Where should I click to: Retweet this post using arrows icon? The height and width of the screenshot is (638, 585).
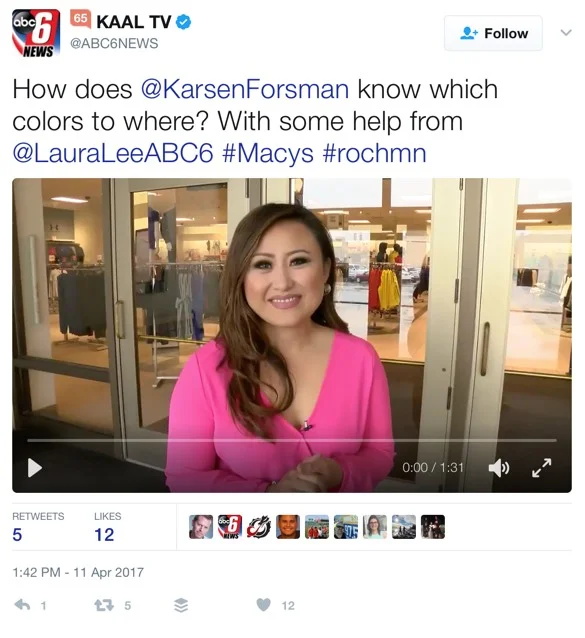click(104, 605)
